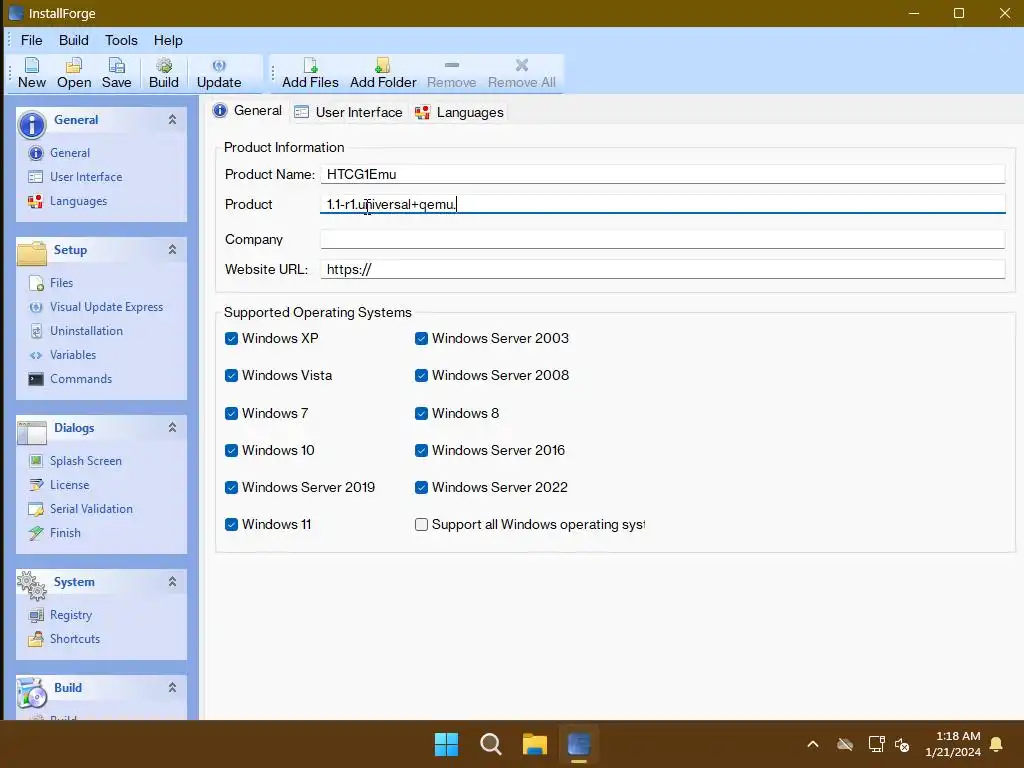The width and height of the screenshot is (1024, 768).
Task: Open Files under Setup
Action: [x=61, y=283]
